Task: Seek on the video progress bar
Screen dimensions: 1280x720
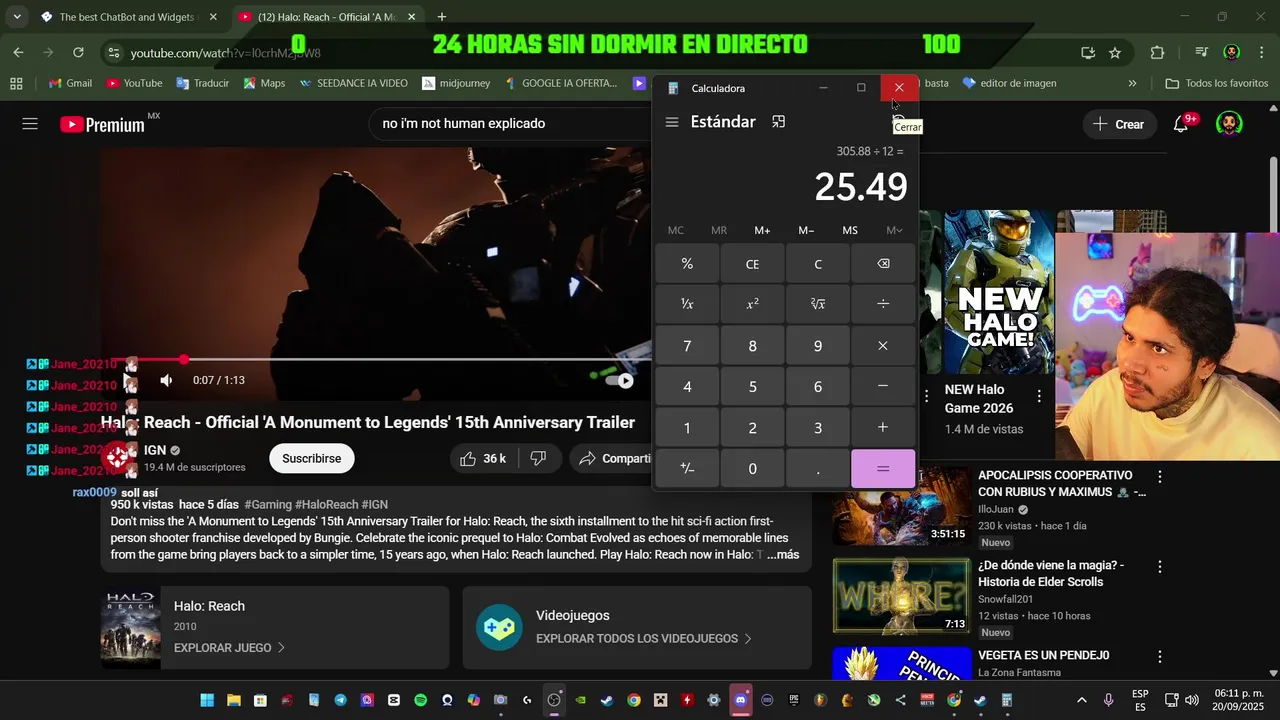Action: point(375,359)
